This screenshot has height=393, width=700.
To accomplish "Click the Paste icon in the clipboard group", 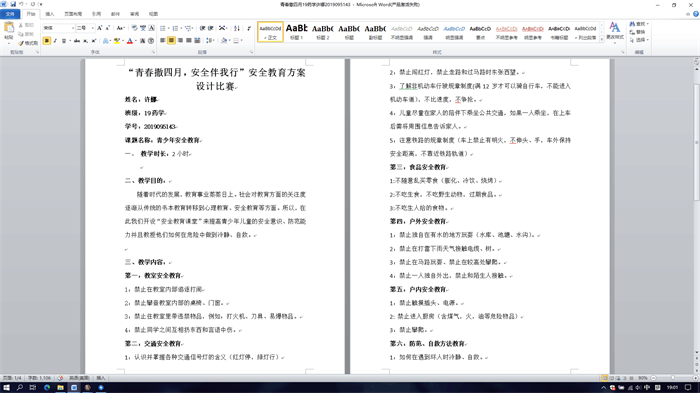I will point(9,27).
